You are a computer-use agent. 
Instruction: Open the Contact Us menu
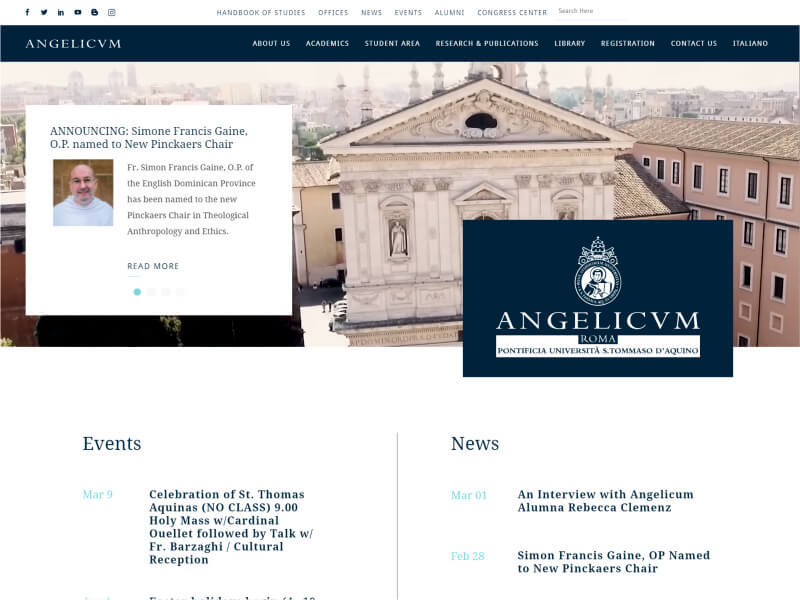point(693,43)
